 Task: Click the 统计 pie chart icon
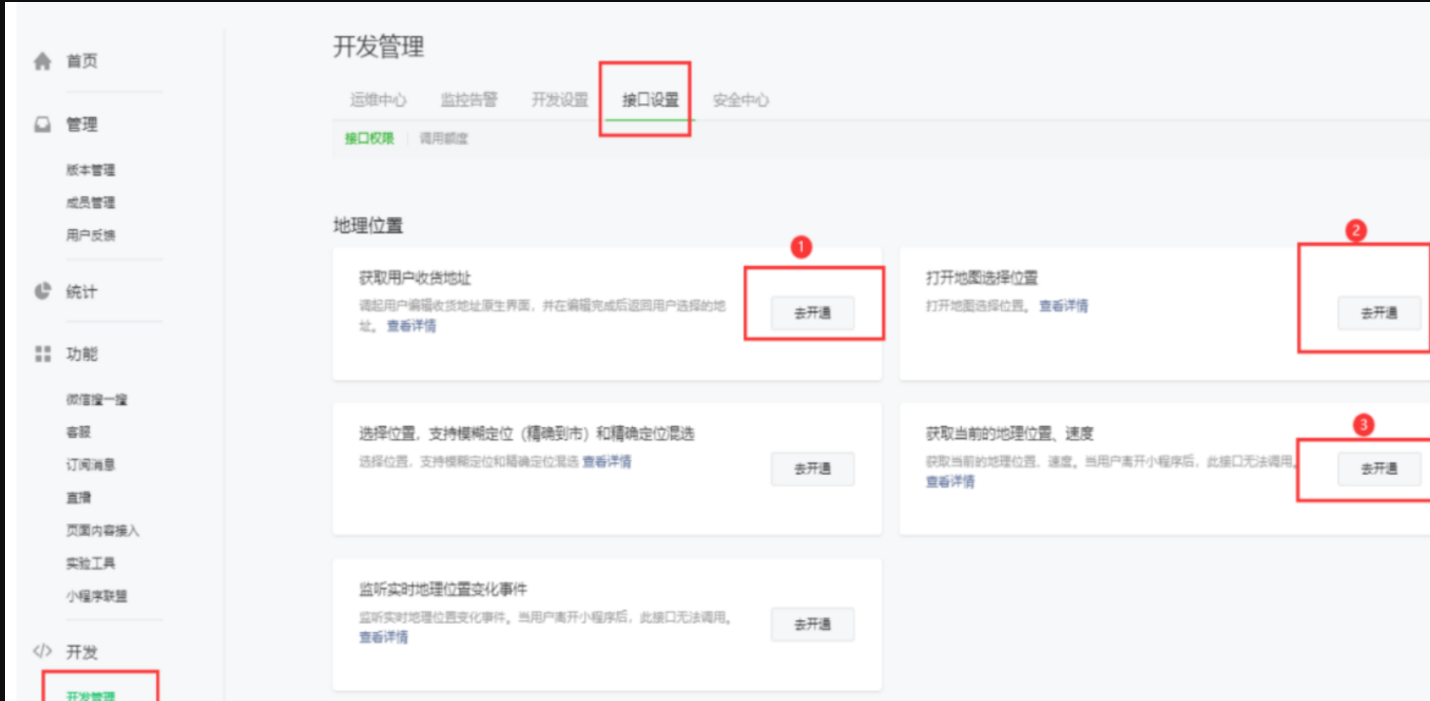point(42,292)
